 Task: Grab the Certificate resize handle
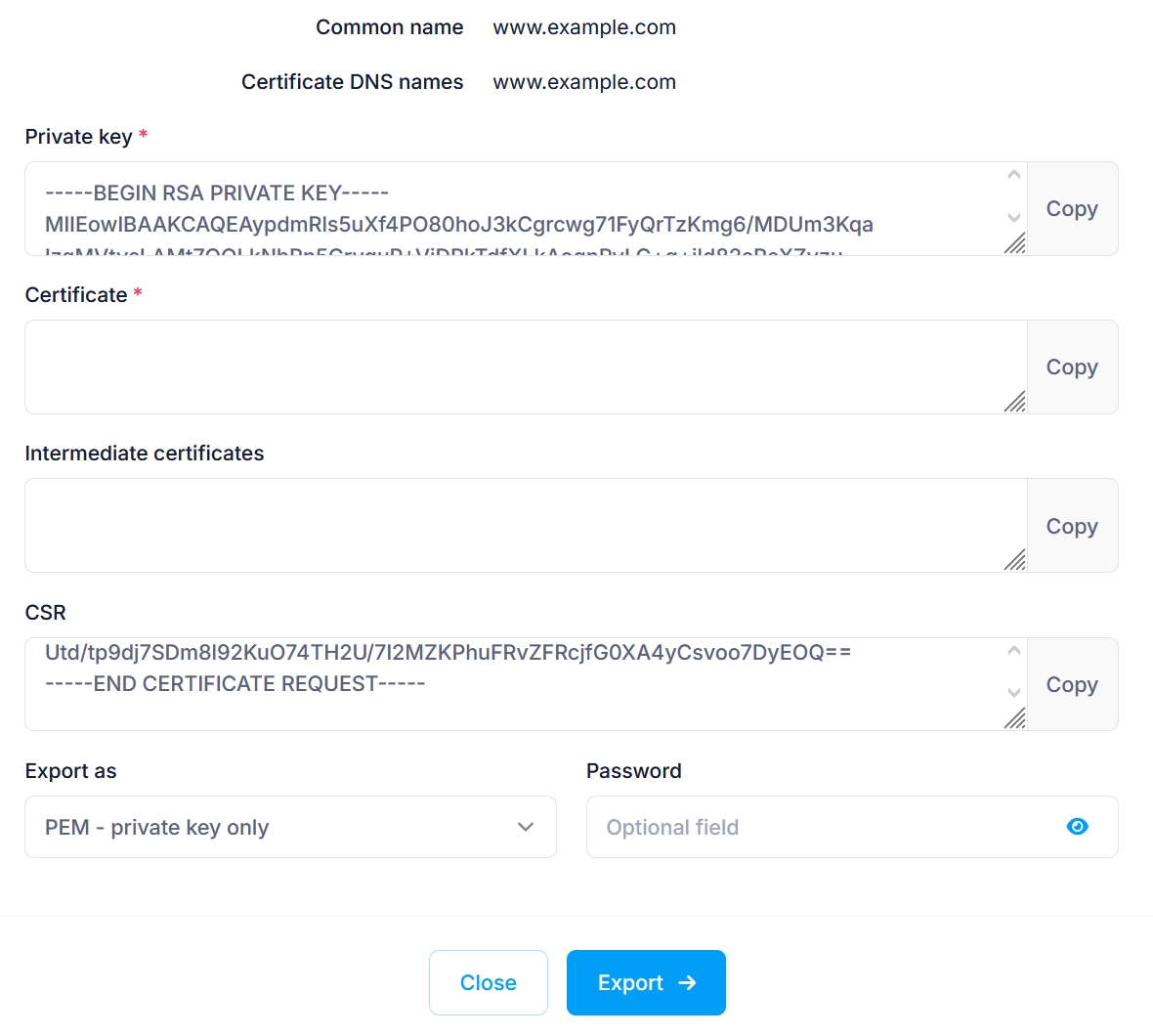(x=1015, y=402)
